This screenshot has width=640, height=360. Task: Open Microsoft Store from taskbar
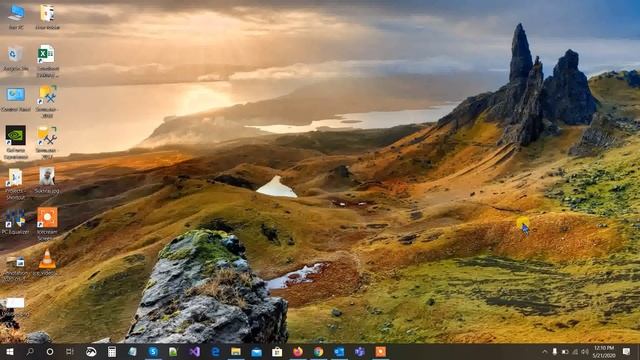(x=277, y=351)
